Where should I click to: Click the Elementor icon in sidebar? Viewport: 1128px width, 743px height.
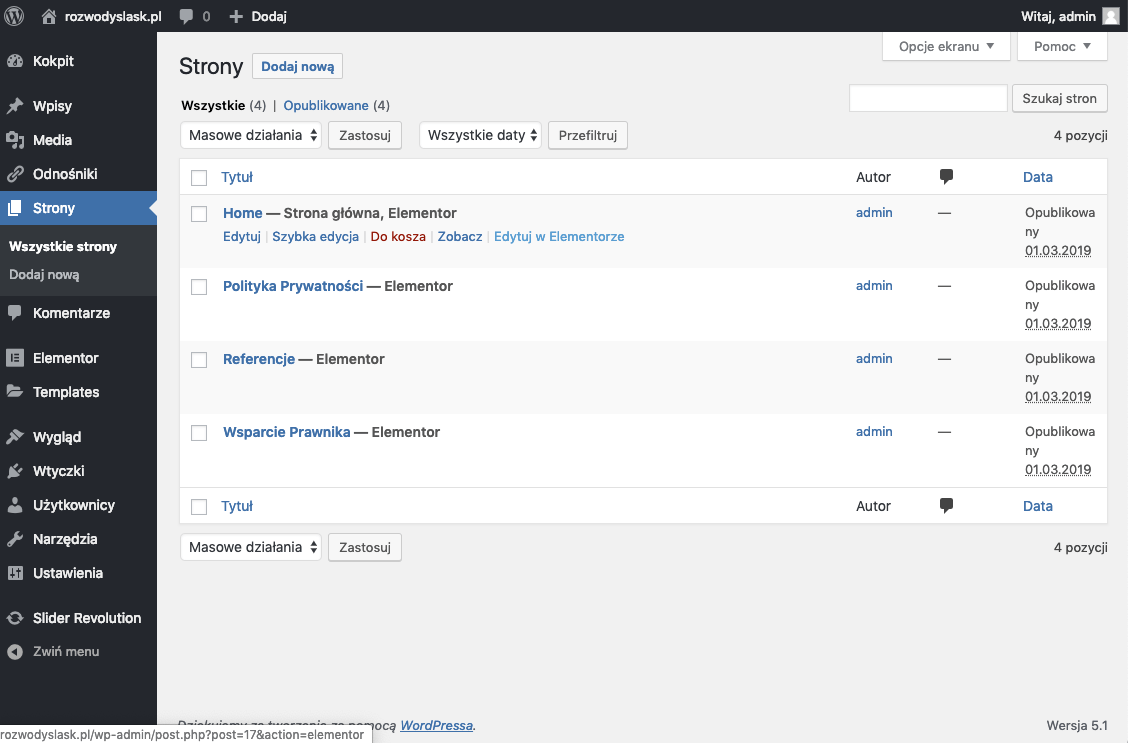pos(15,358)
